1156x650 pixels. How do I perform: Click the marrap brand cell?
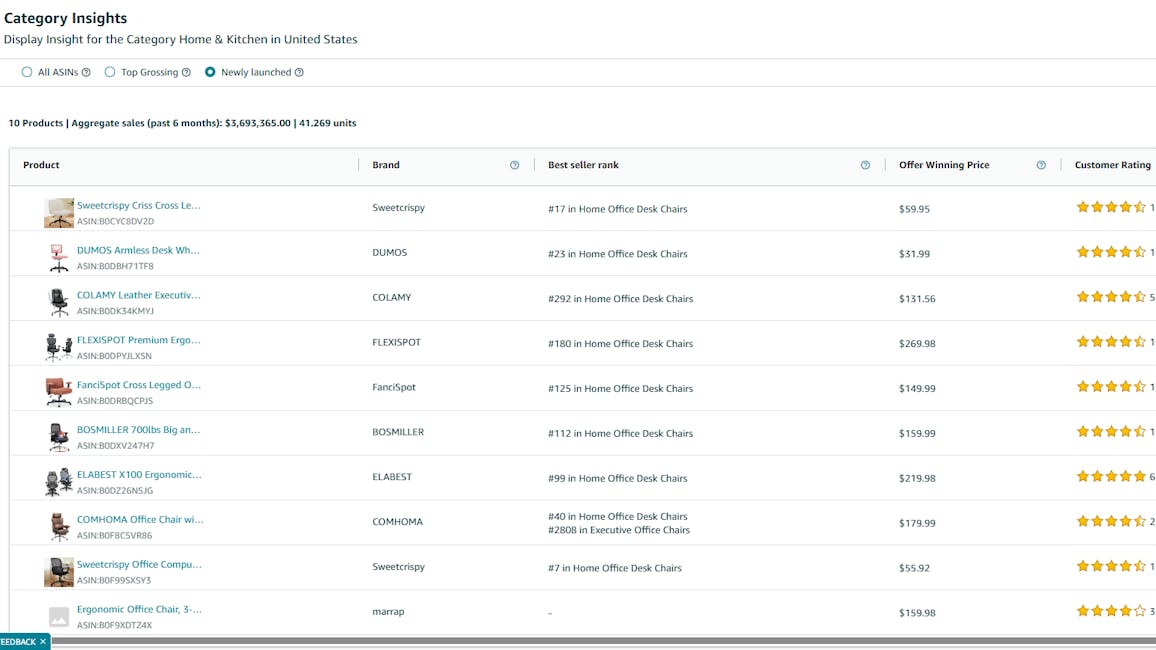[388, 612]
